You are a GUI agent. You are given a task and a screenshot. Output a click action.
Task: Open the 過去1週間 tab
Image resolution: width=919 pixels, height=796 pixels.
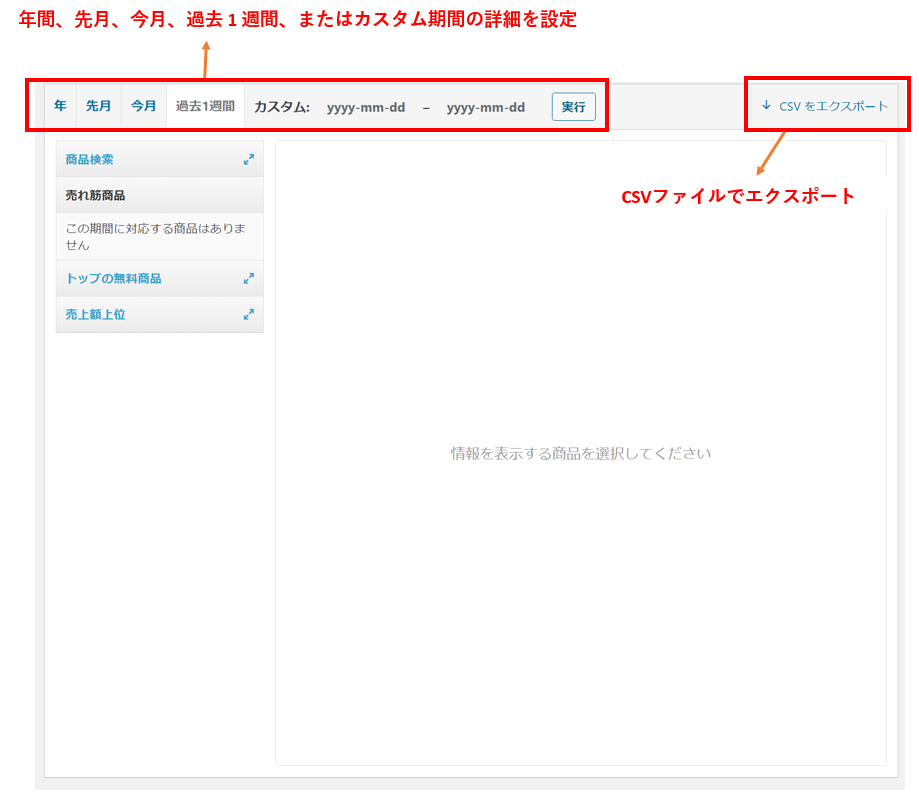coord(205,106)
